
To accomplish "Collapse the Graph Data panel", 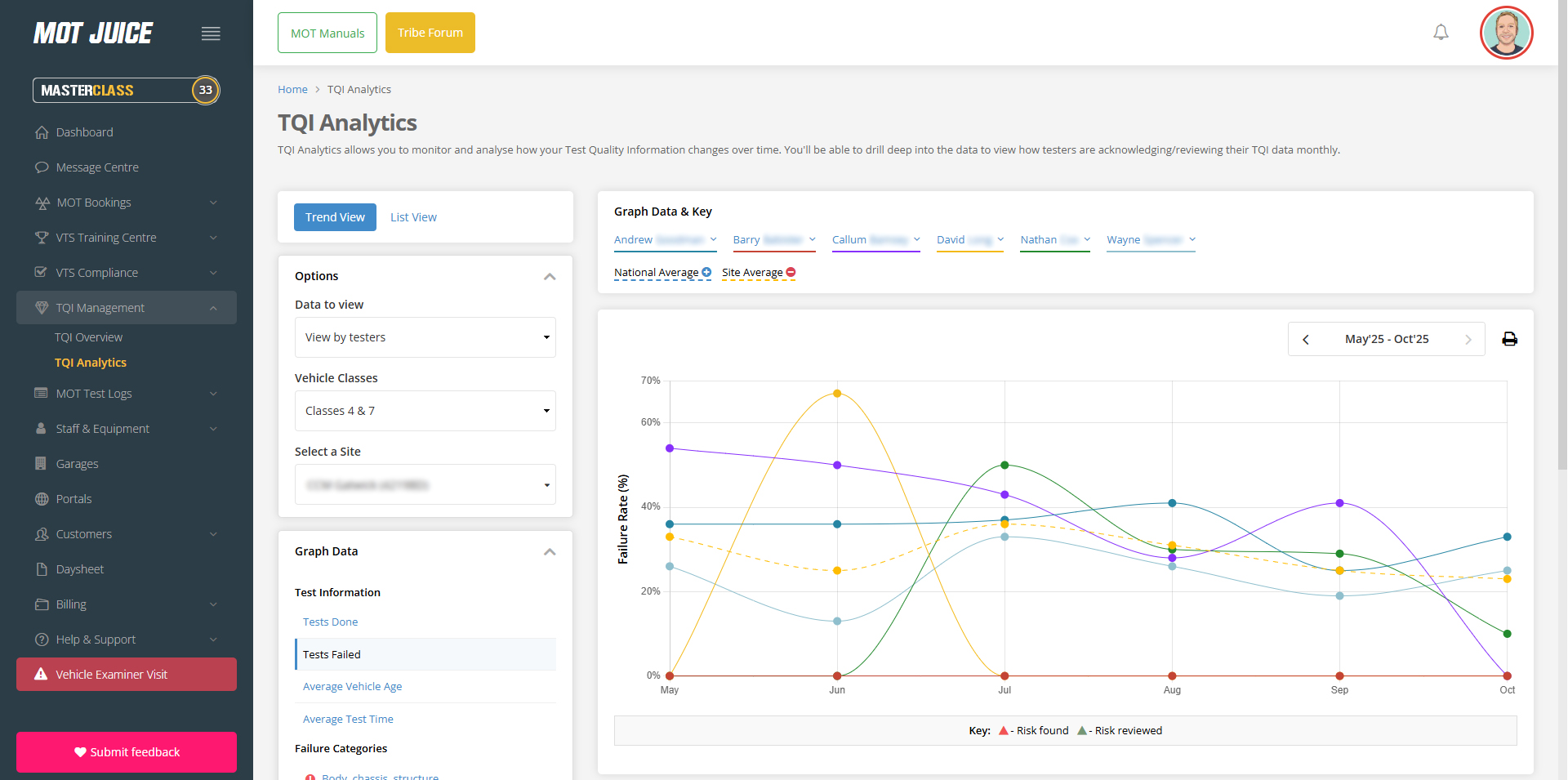I will click(x=550, y=552).
